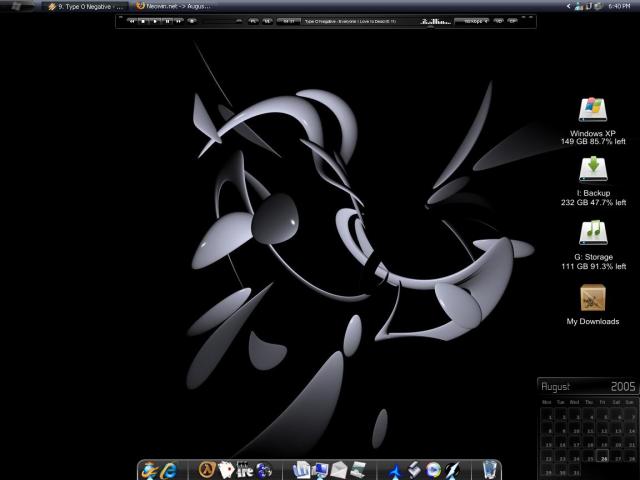640x480 pixels.
Task: Open the skin/colour theme dropdown in player
Action: click(x=472, y=21)
